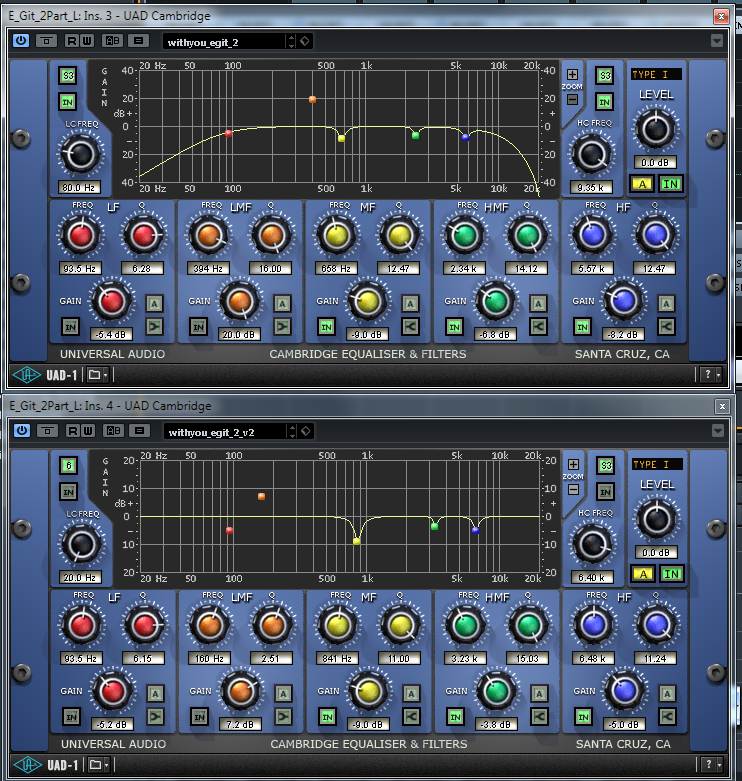Click LMF band shelf type icon in lower EQ

[283, 717]
